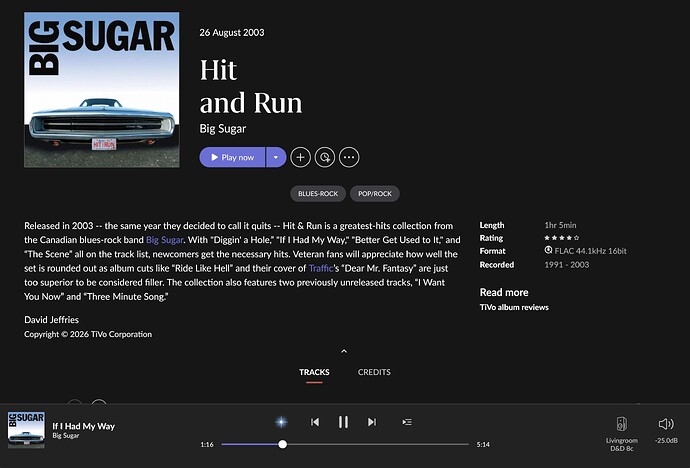Click reviewer name David Jeffries
The image size is (690, 468).
pos(51,320)
